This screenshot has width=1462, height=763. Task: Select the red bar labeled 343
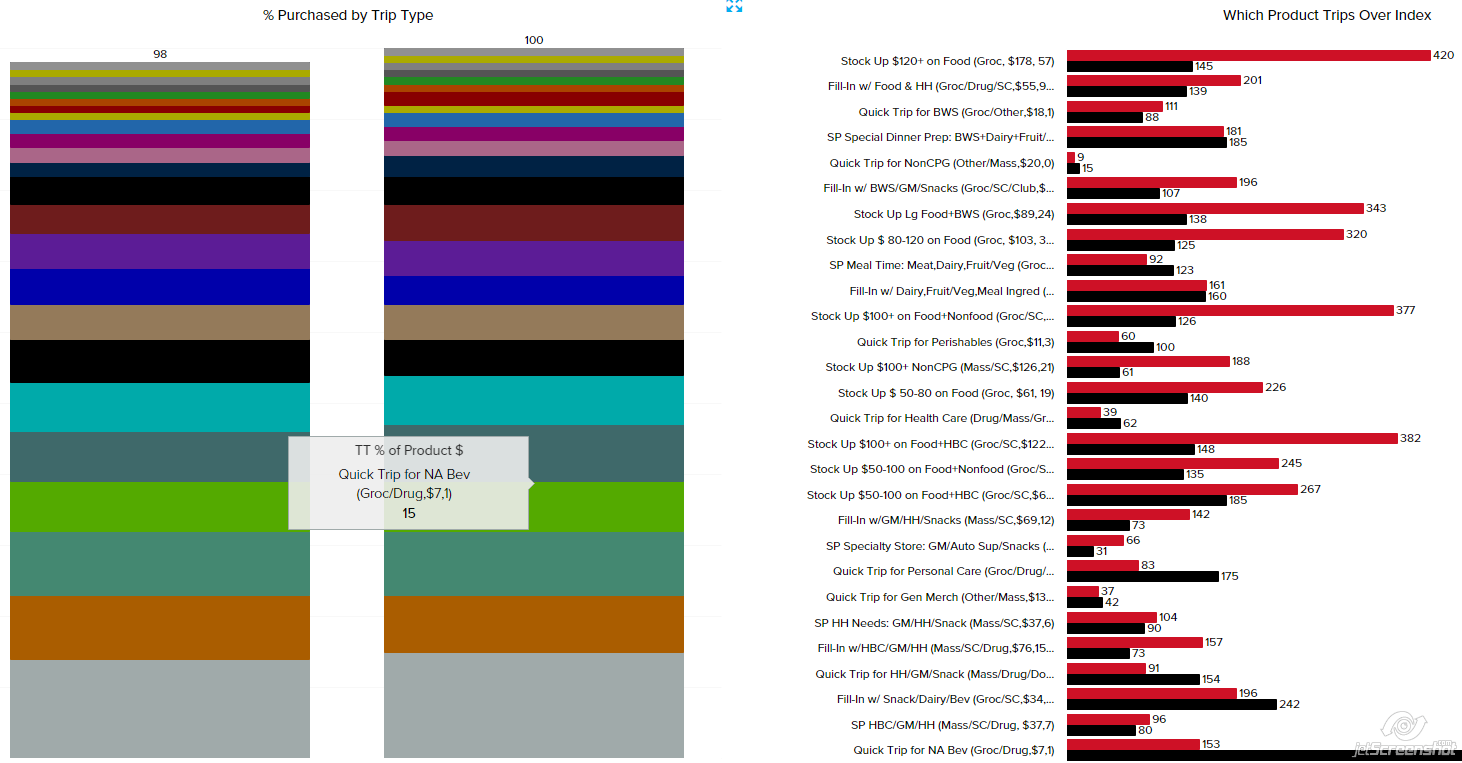point(1215,208)
